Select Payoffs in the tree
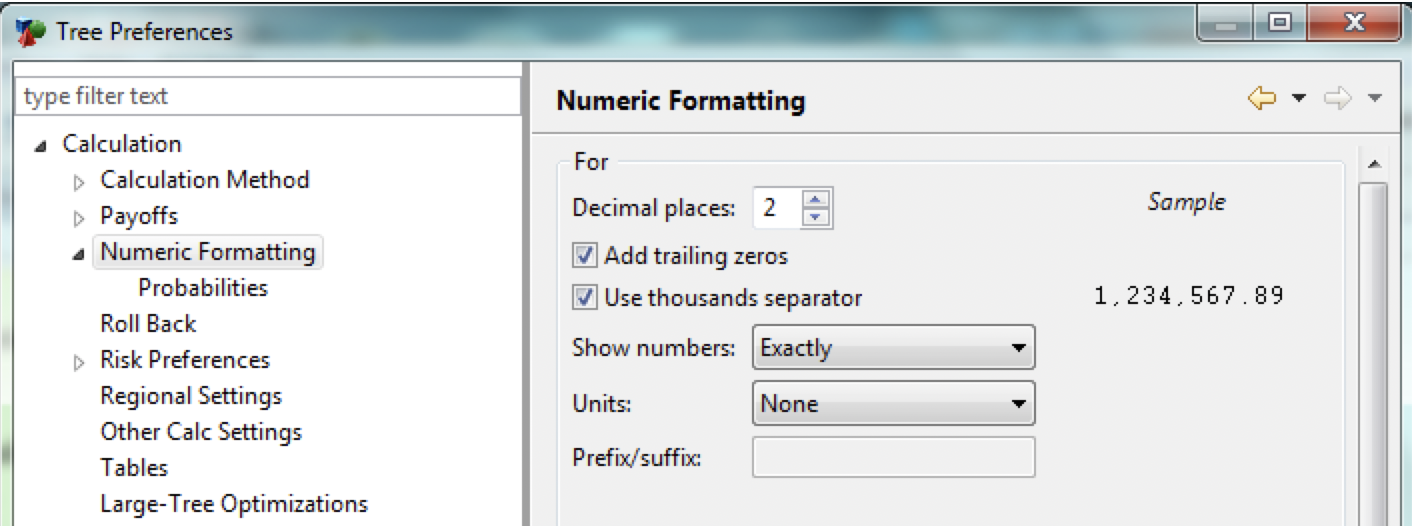The image size is (1412, 532). pyautogui.click(x=139, y=216)
